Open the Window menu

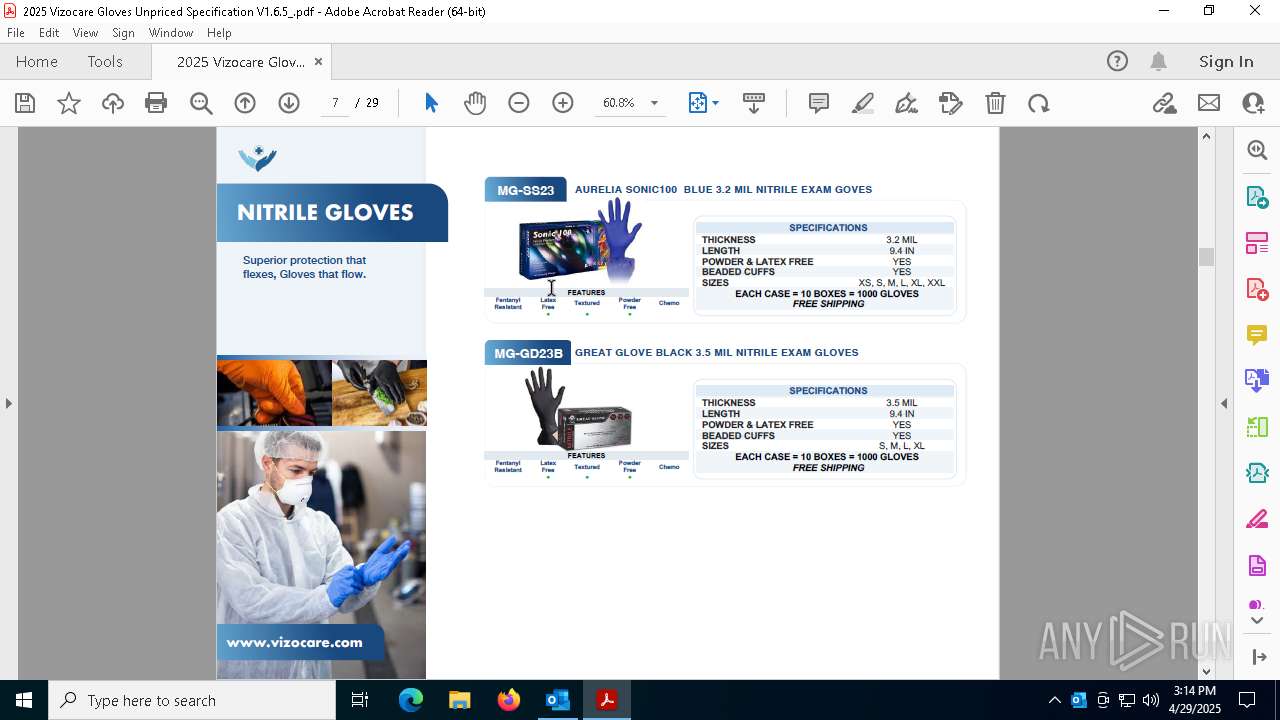point(171,32)
